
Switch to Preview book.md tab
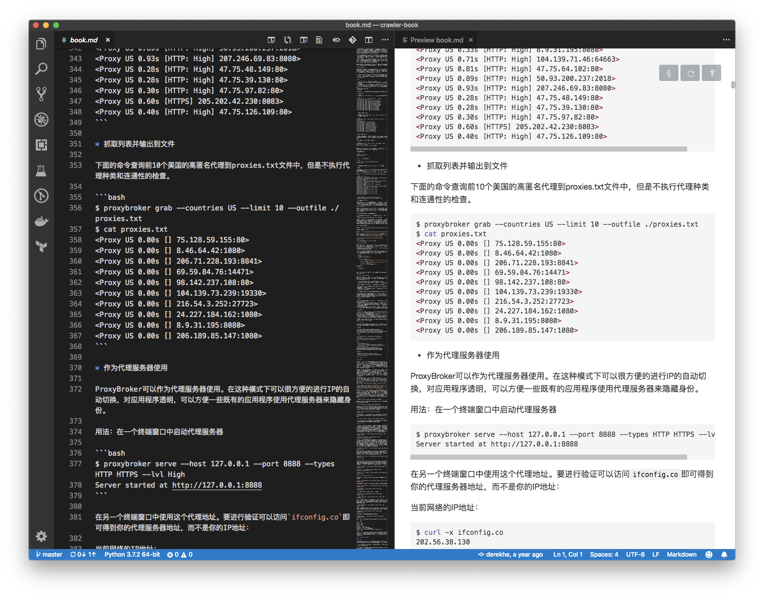click(437, 40)
